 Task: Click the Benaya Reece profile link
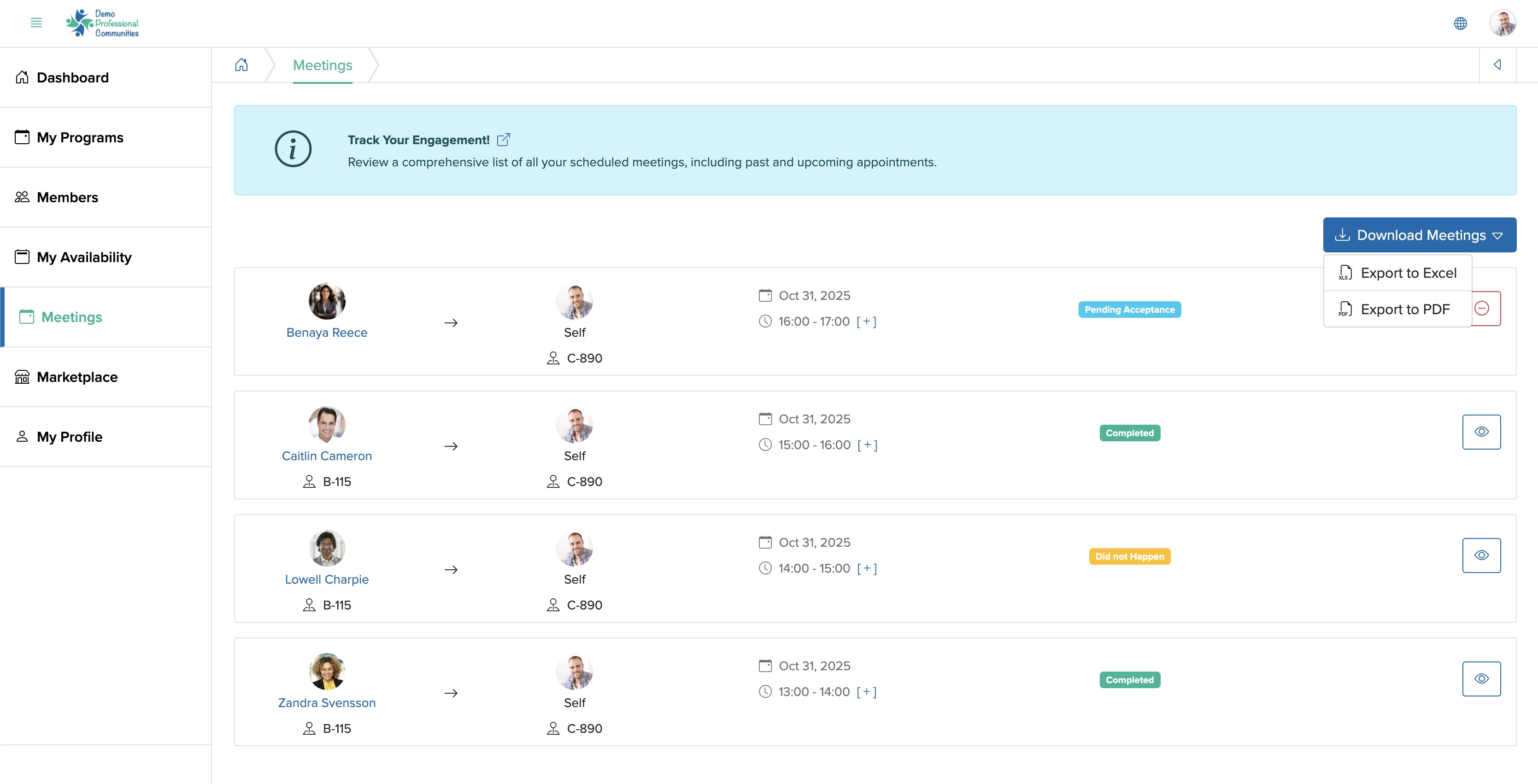coord(326,332)
